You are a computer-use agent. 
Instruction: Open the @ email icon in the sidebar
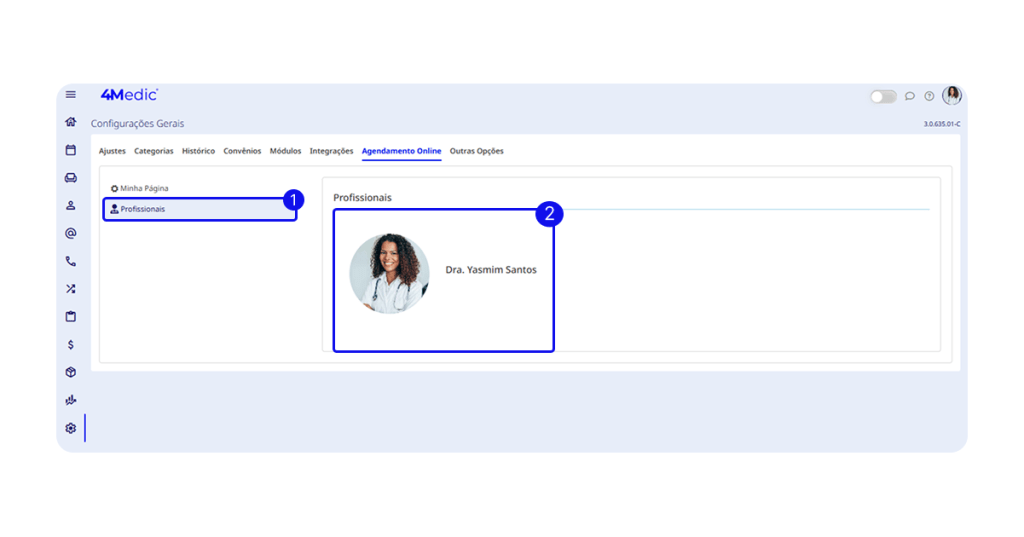click(x=71, y=233)
